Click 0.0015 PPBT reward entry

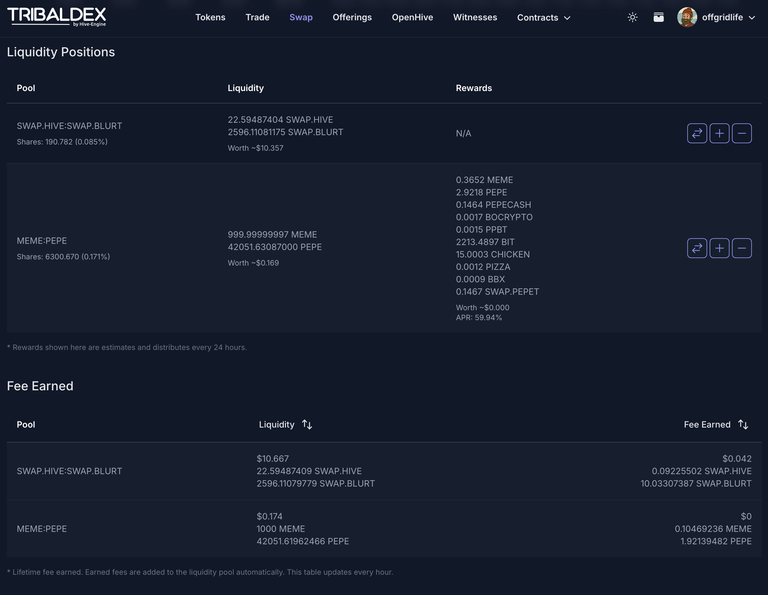481,230
